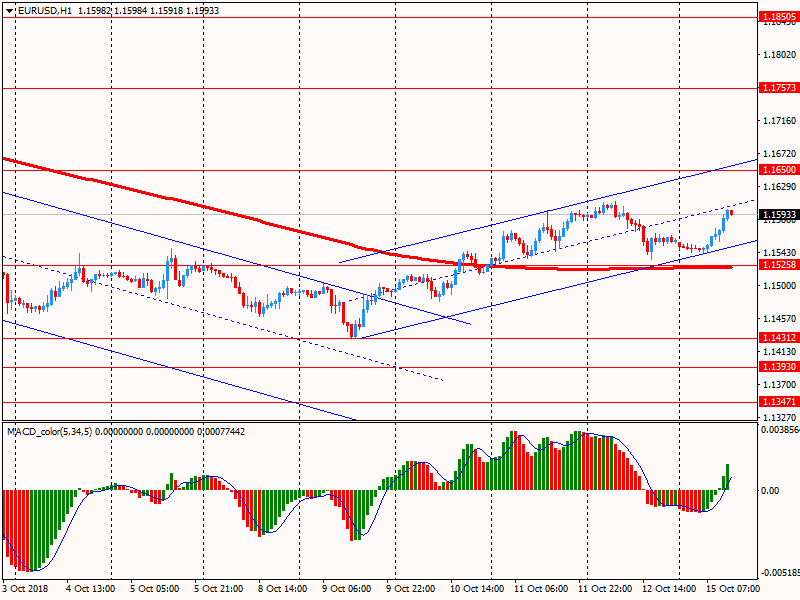
Task: Select the 1.13471 red price level label
Action: pos(779,402)
